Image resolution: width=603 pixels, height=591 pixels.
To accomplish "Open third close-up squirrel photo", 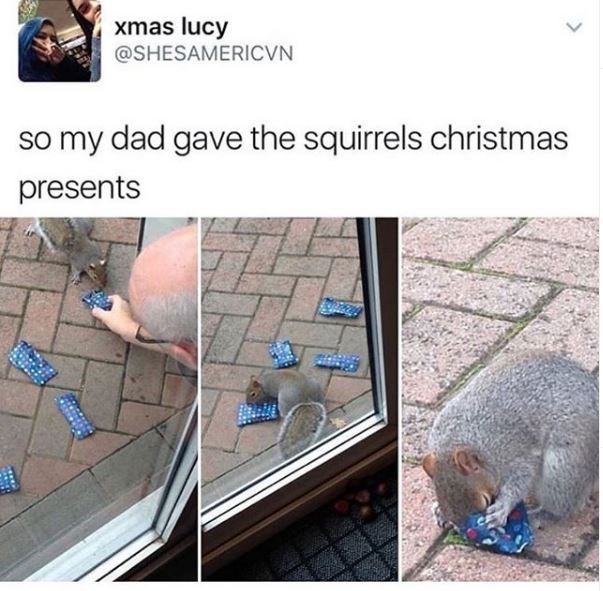I will pos(501,399).
